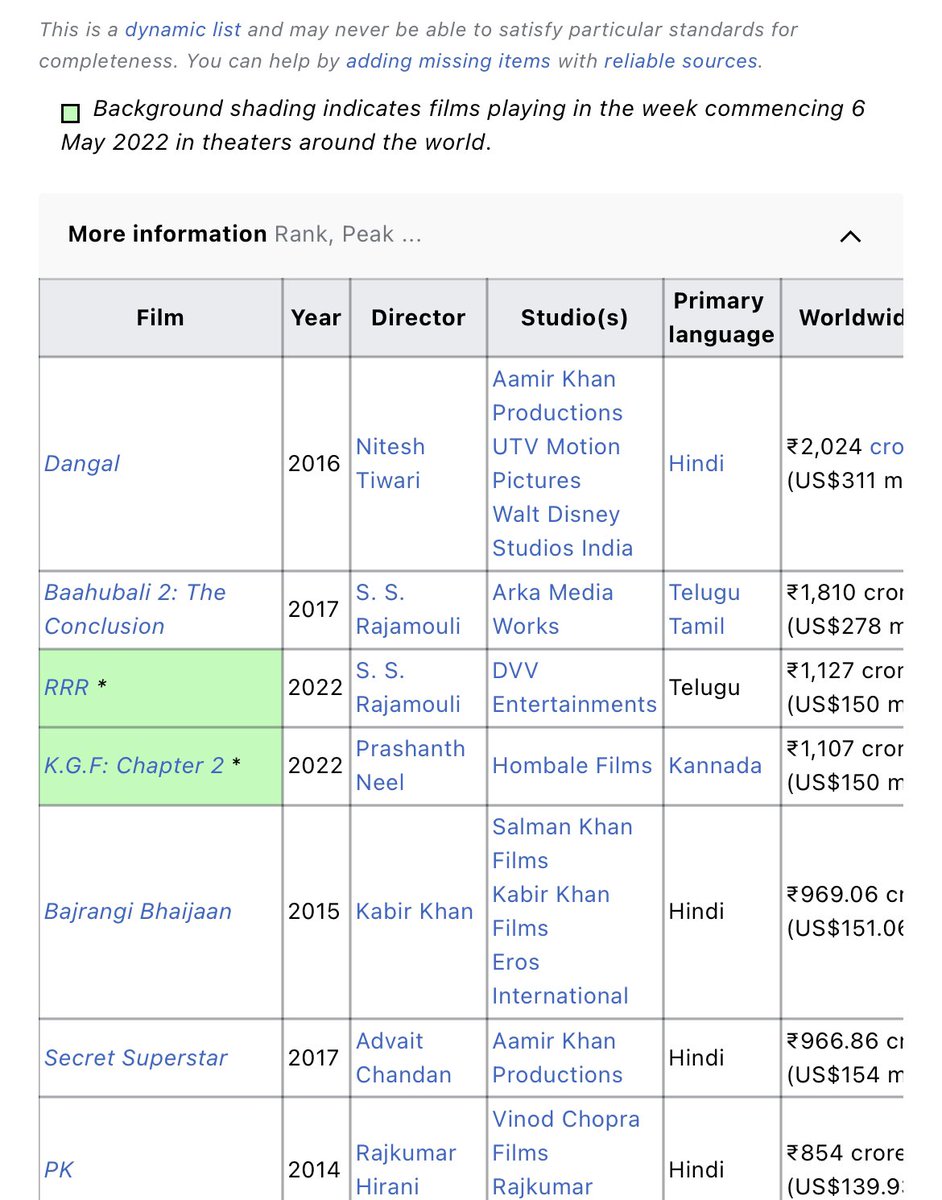Select the 2015 year cell
The height and width of the screenshot is (1200, 942).
click(315, 912)
